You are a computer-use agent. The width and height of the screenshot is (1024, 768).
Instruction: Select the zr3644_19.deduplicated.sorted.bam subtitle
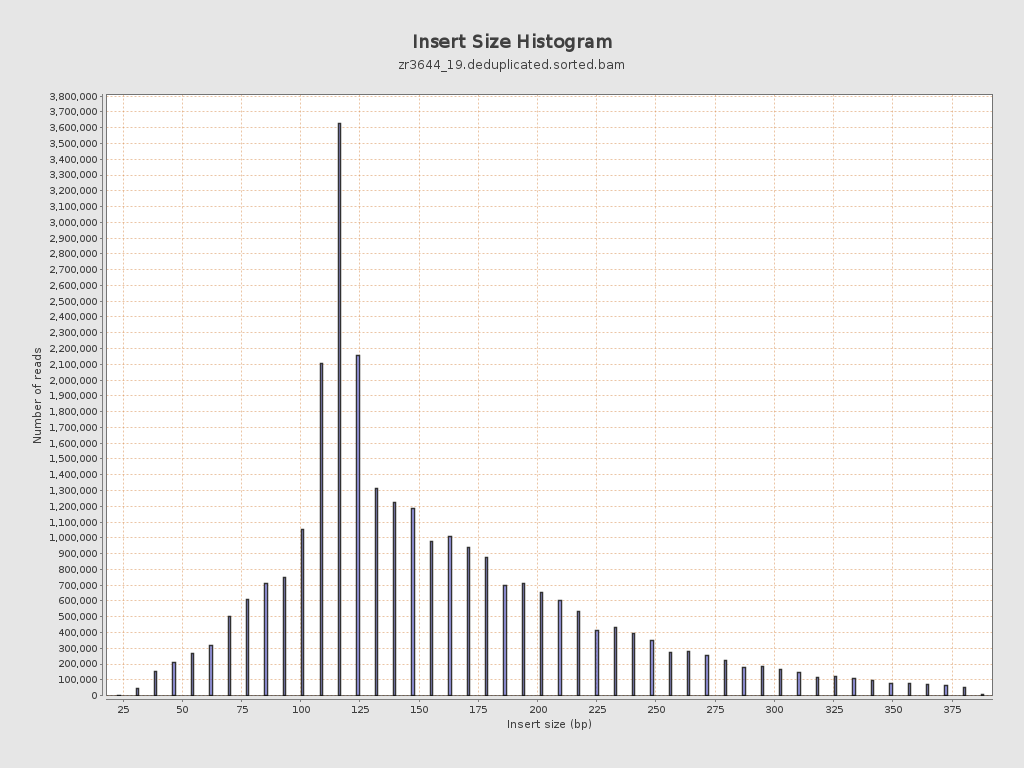pyautogui.click(x=511, y=65)
